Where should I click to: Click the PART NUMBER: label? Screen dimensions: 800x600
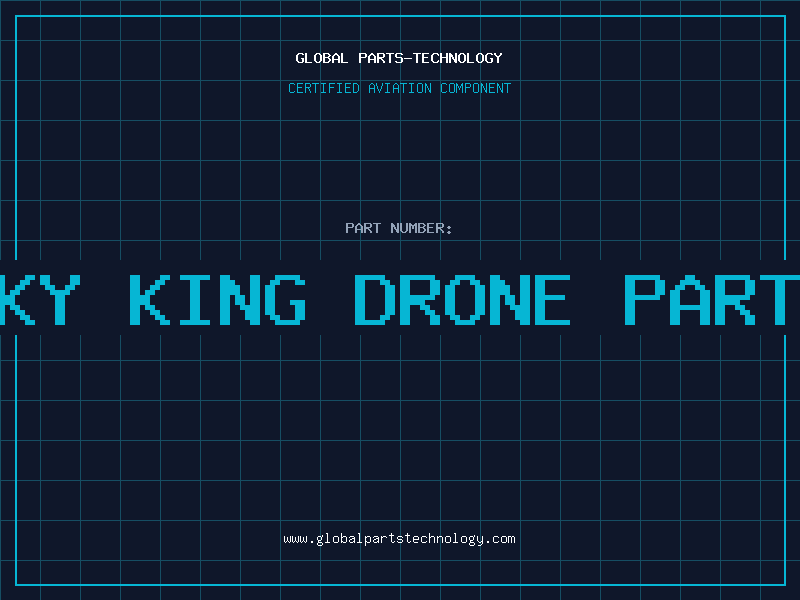[x=398, y=228]
